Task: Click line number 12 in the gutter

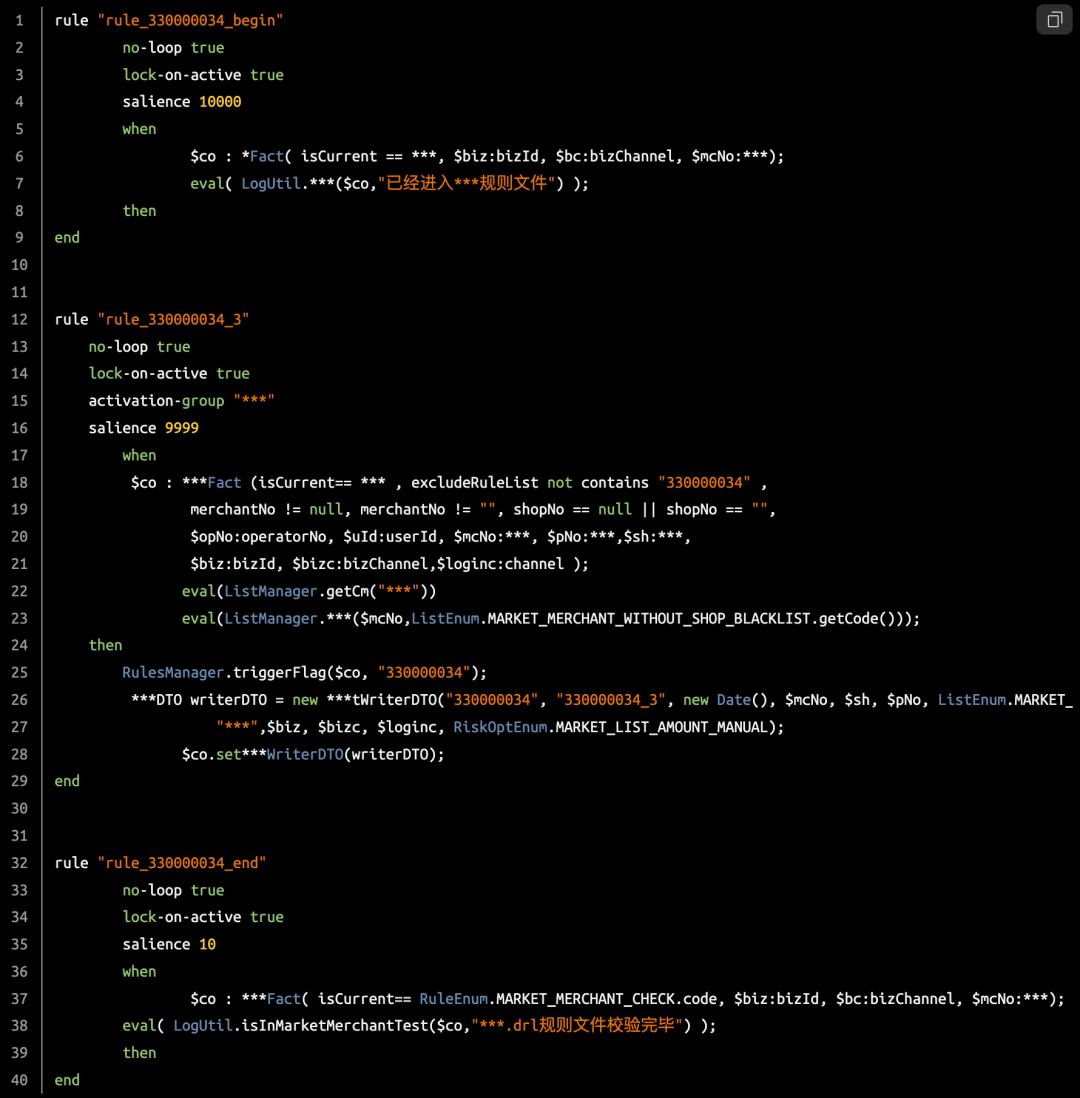Action: (19, 319)
